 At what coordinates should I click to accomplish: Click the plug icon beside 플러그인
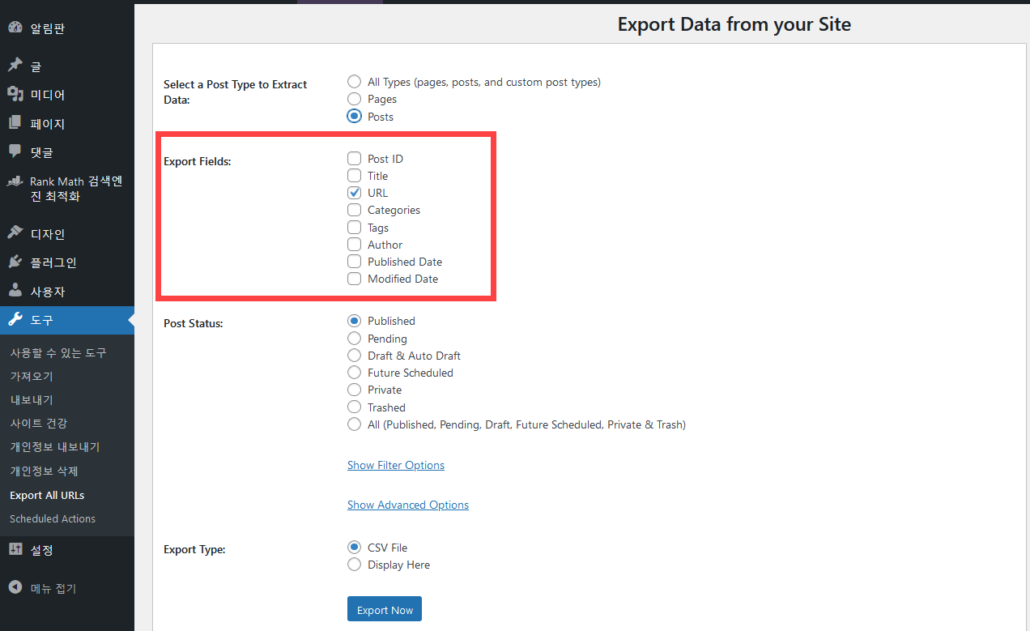click(x=15, y=262)
